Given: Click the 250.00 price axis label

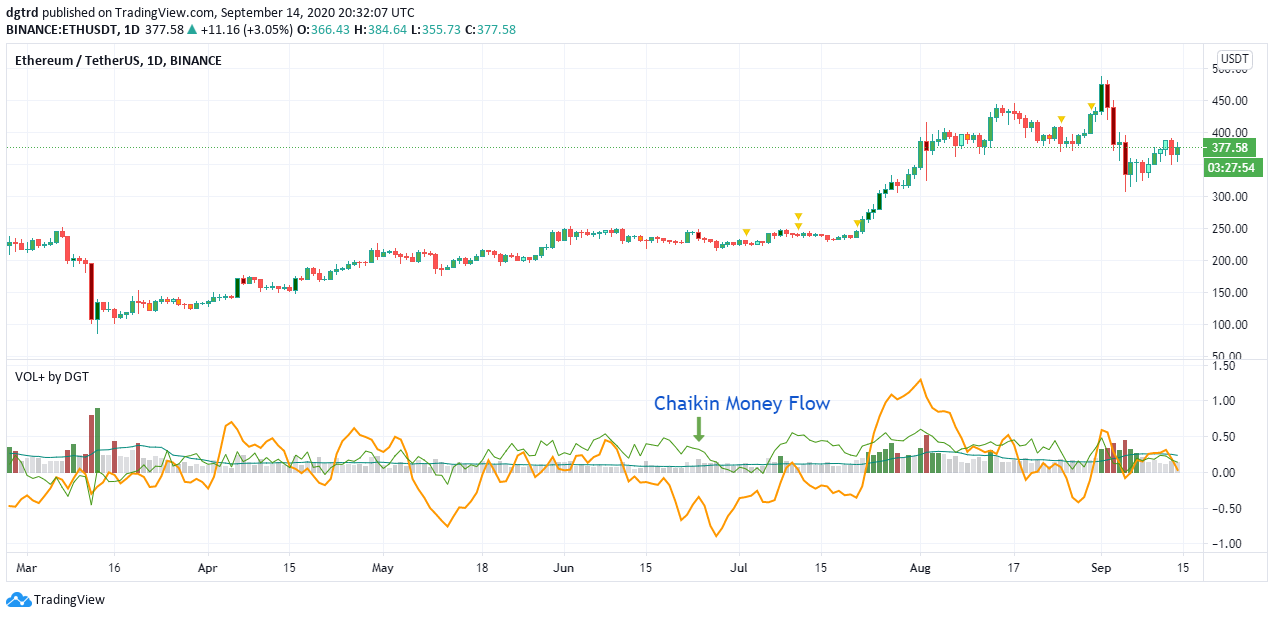Looking at the screenshot, I should (x=1230, y=229).
